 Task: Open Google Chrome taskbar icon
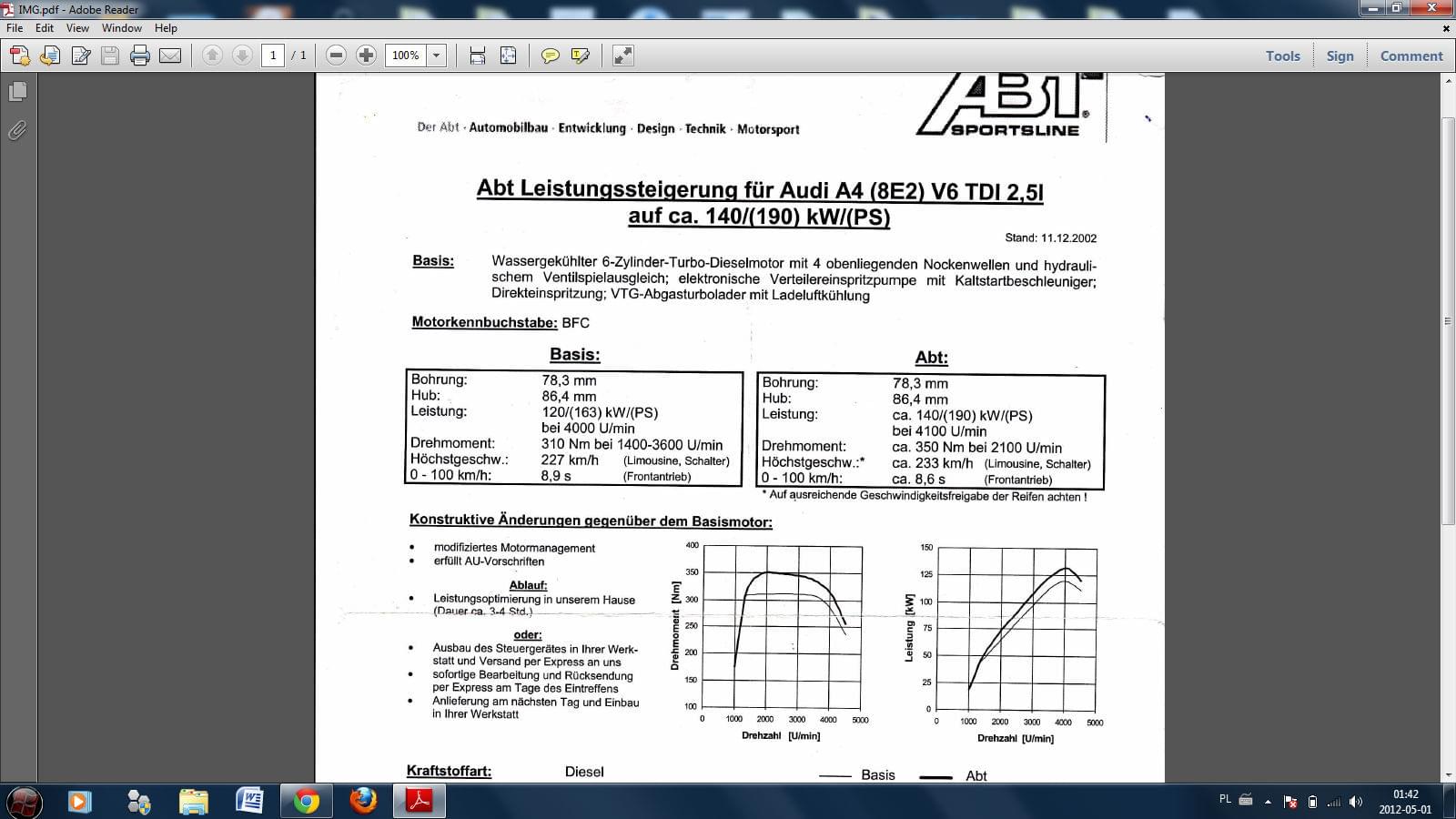[307, 802]
